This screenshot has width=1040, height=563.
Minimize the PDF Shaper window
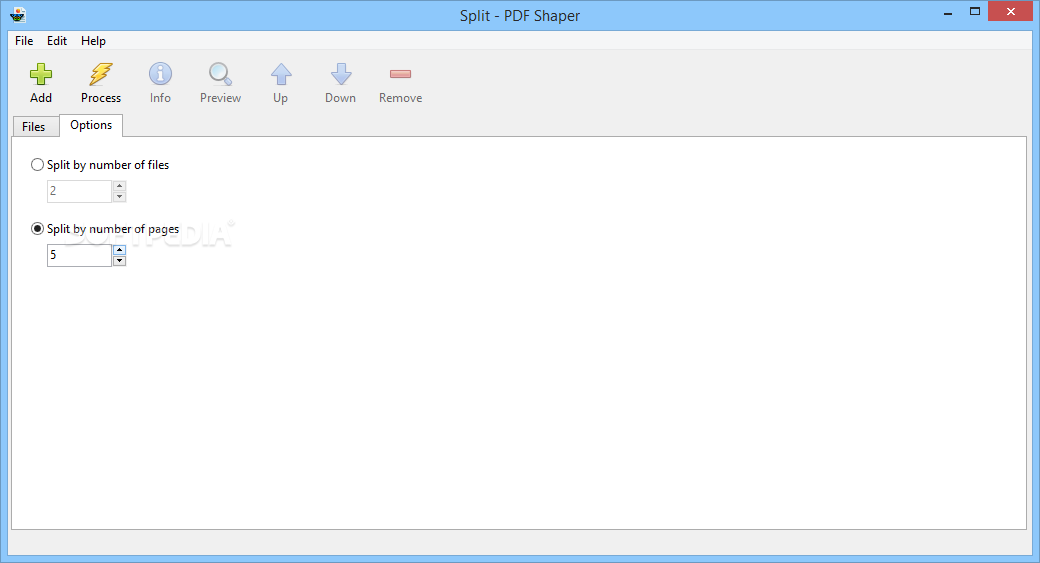[x=948, y=12]
